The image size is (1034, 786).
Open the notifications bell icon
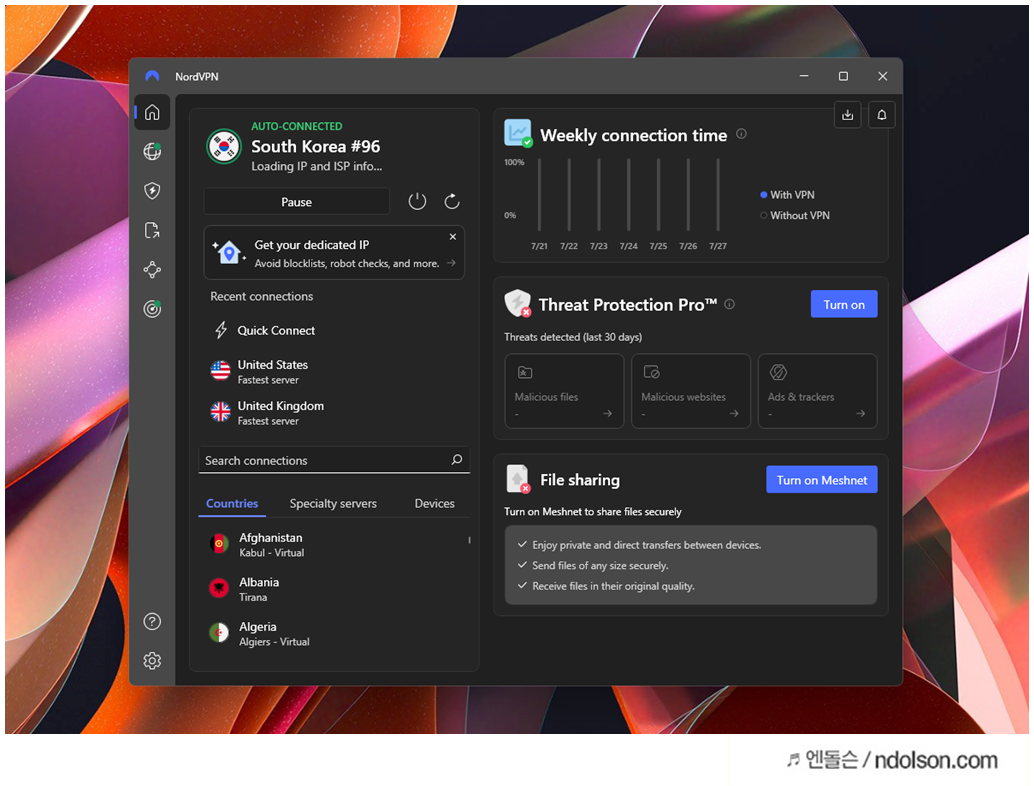click(882, 115)
